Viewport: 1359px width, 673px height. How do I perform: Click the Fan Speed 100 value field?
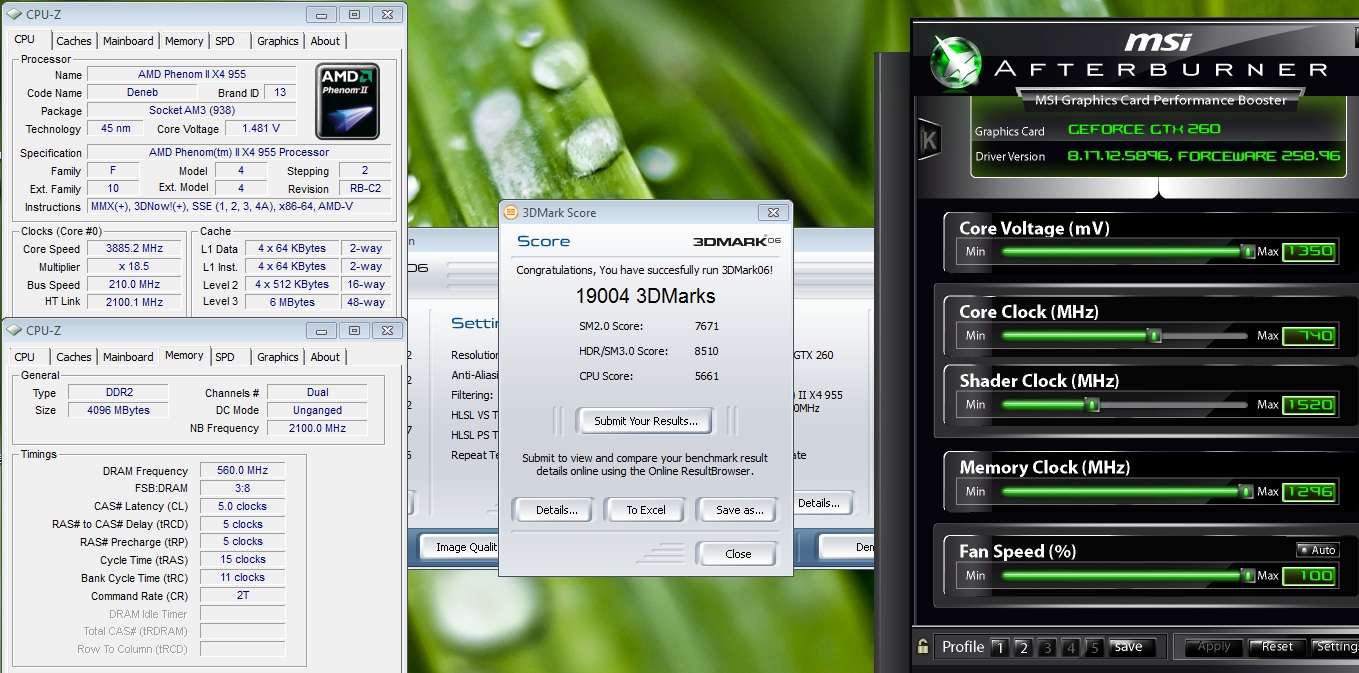pyautogui.click(x=1309, y=576)
